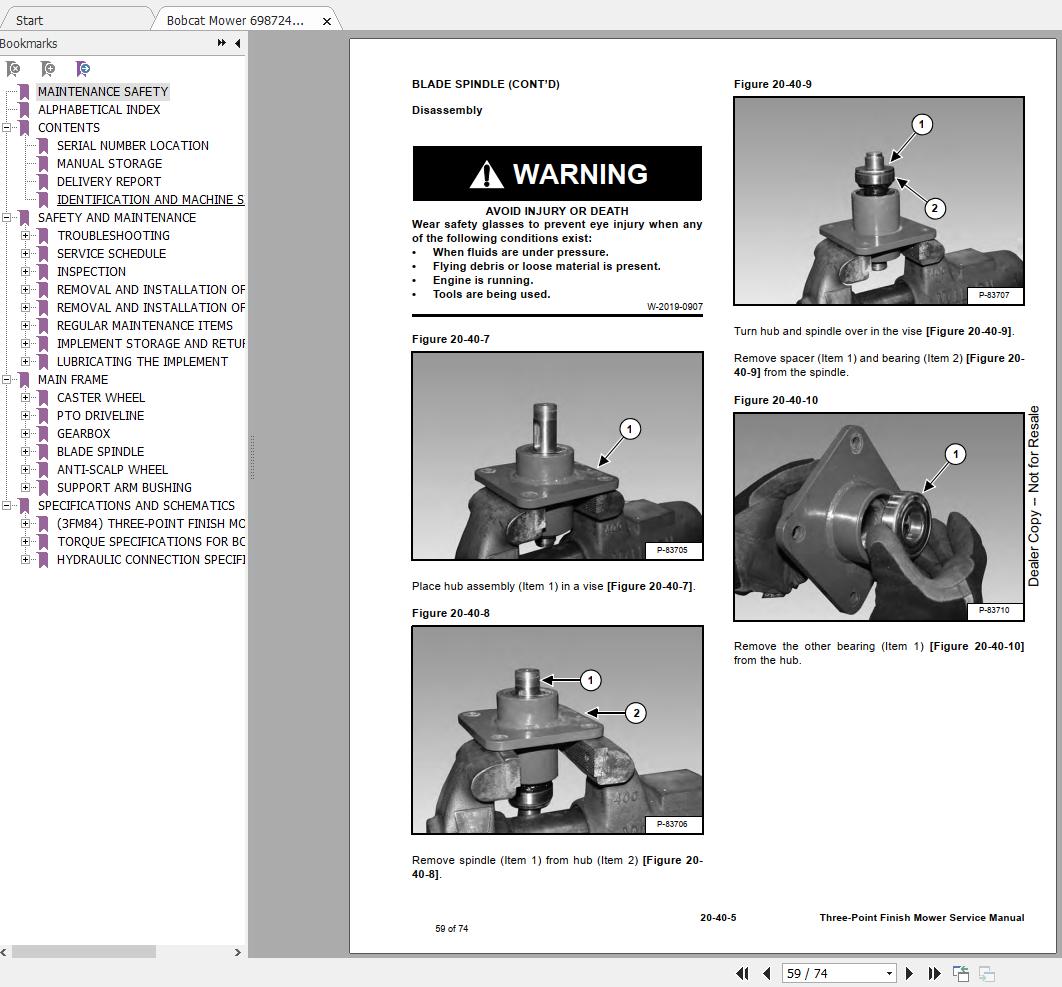Expand the SERVICE SCHEDULE bookmark

[x=25, y=253]
